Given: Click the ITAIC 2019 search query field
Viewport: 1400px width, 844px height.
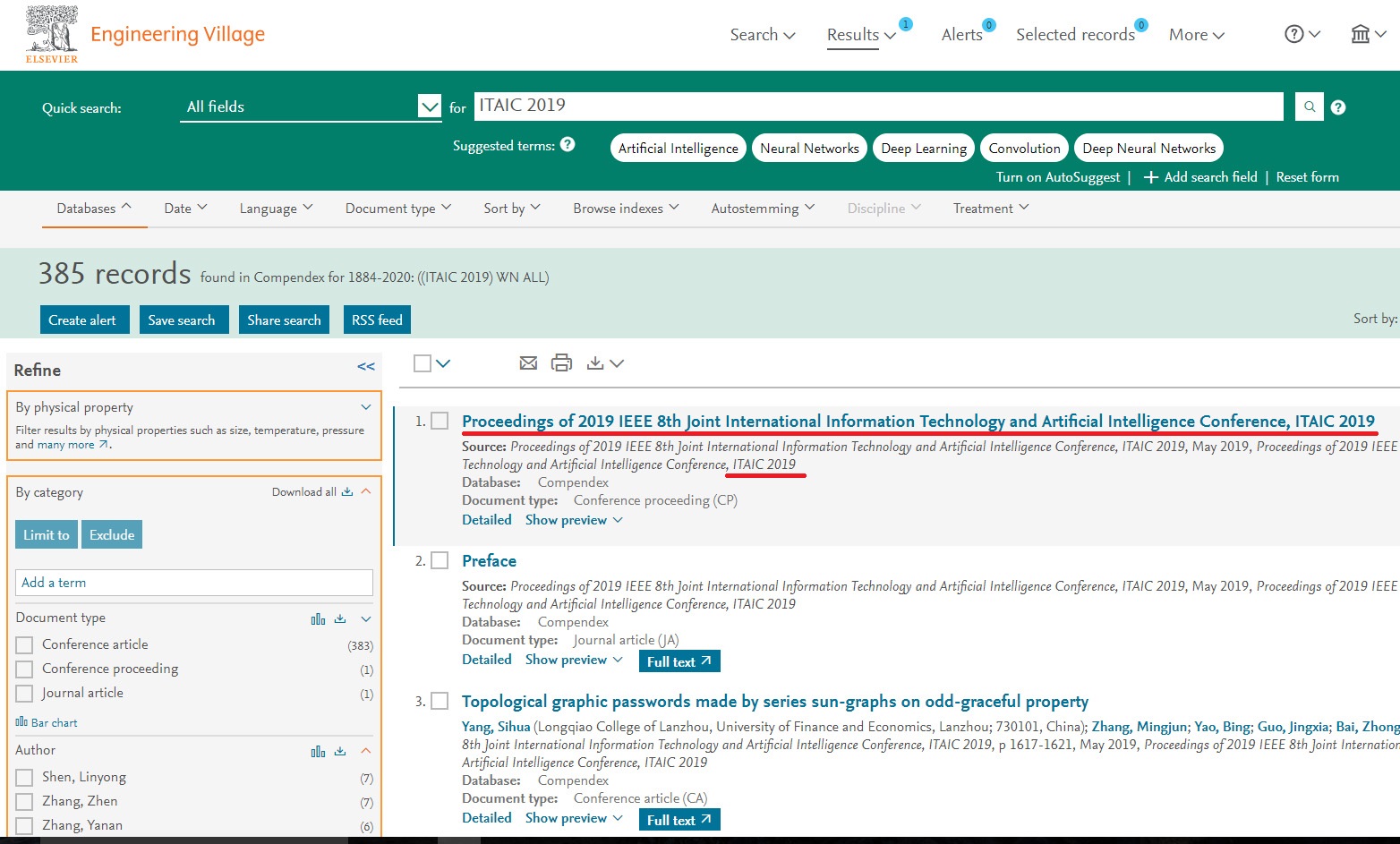Looking at the screenshot, I should click(878, 106).
